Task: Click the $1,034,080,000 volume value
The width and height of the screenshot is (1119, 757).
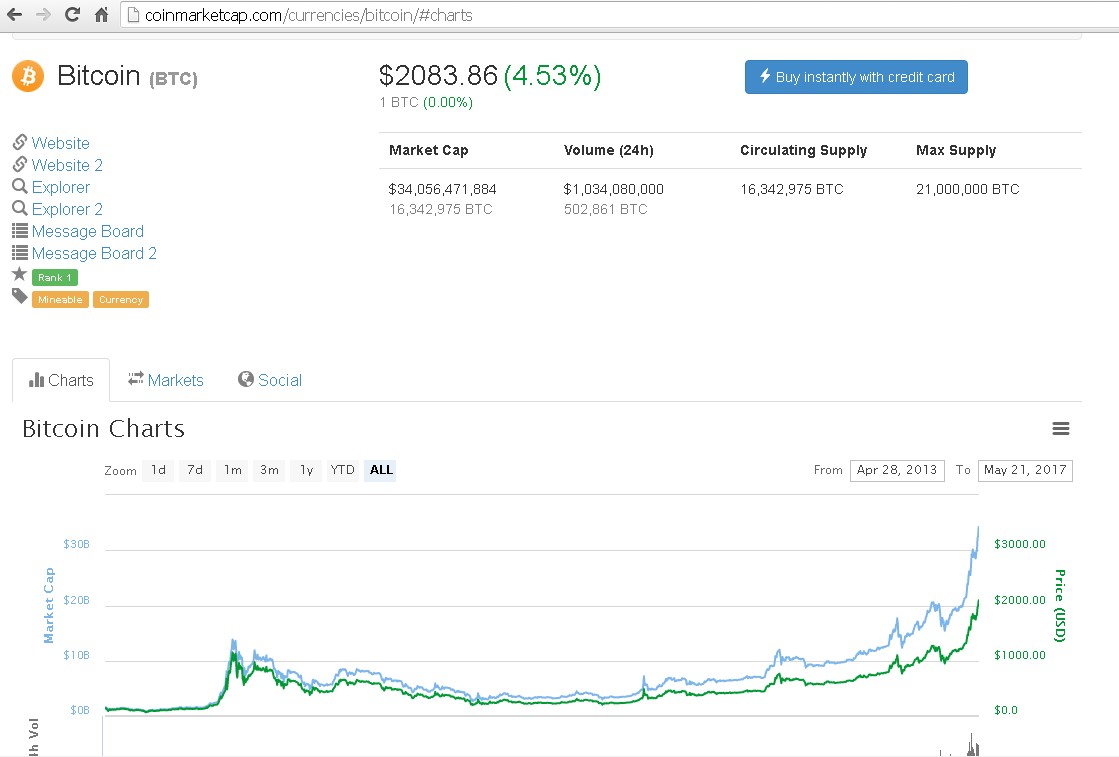Action: [614, 189]
